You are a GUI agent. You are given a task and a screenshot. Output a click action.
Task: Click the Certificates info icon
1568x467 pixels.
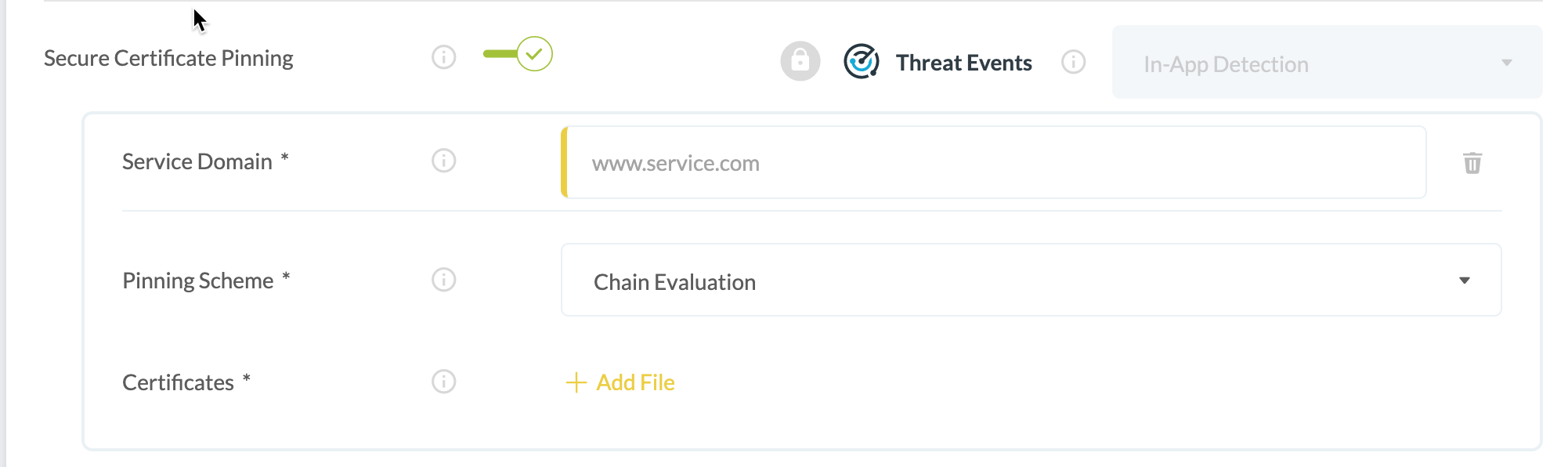444,382
